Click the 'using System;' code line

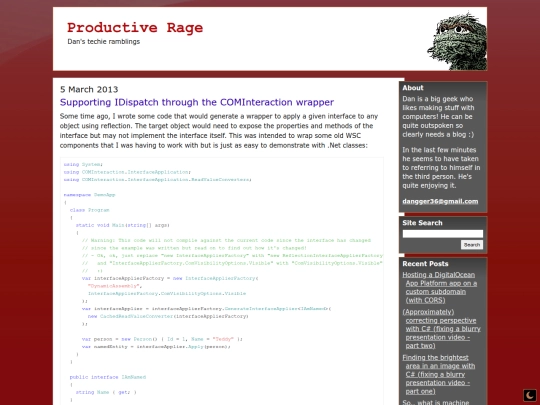pos(83,165)
